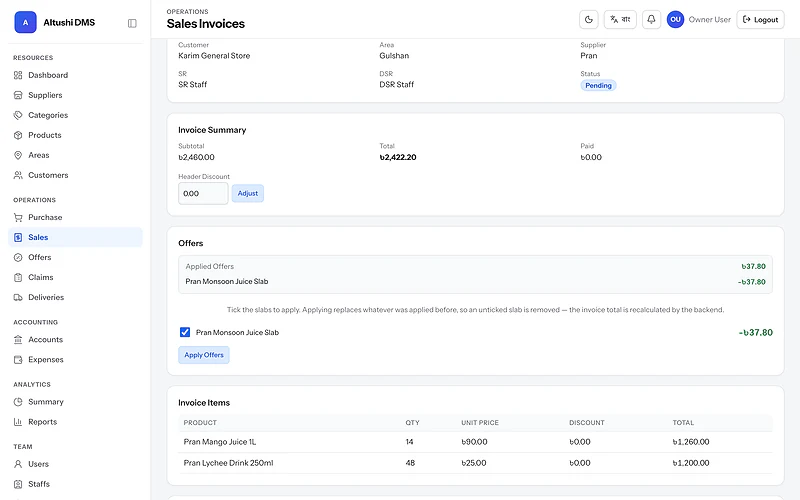The height and width of the screenshot is (500, 800).
Task: Click Karim General Store customer name
Action: click(214, 56)
